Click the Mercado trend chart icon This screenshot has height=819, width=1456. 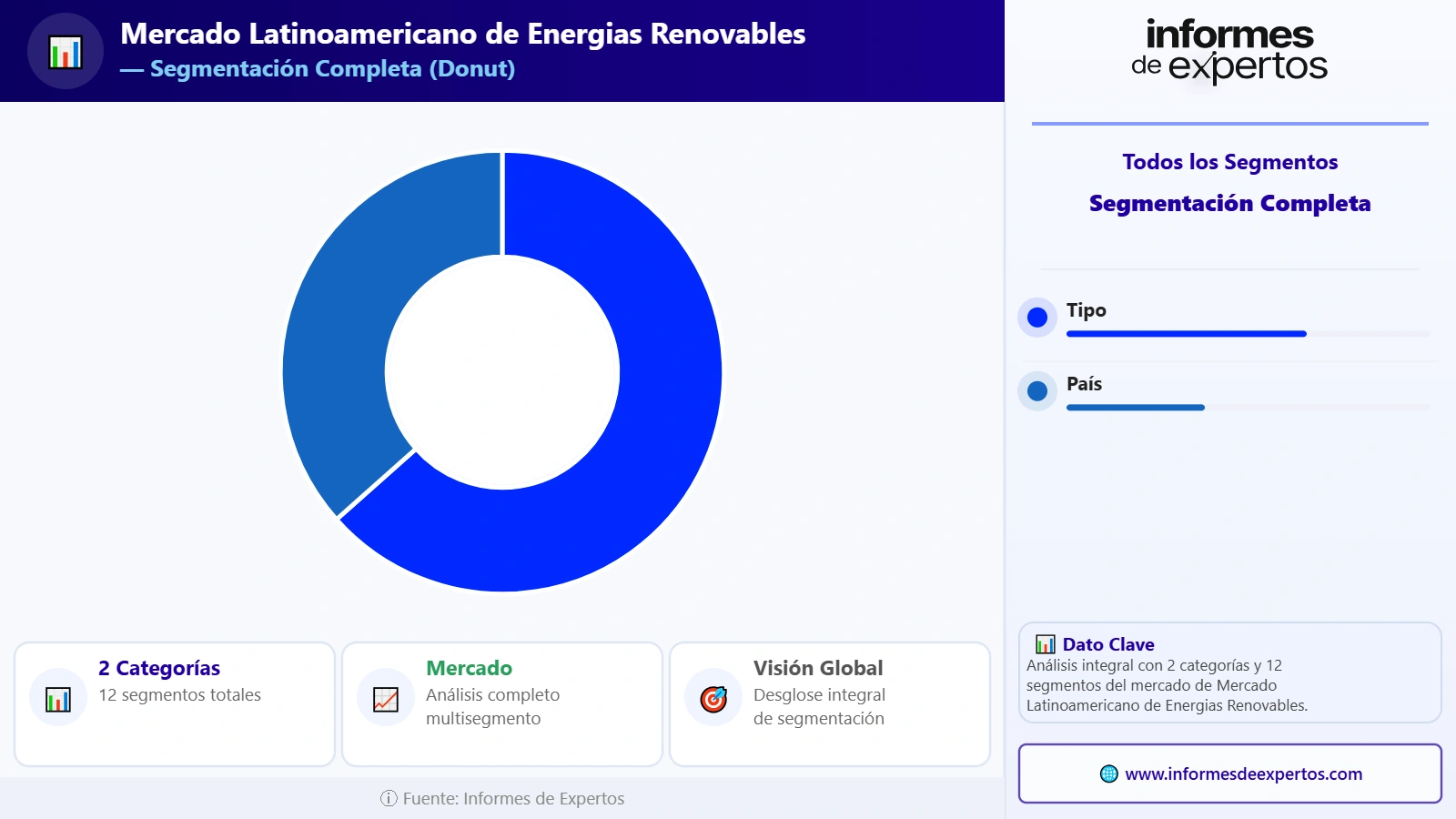point(386,699)
